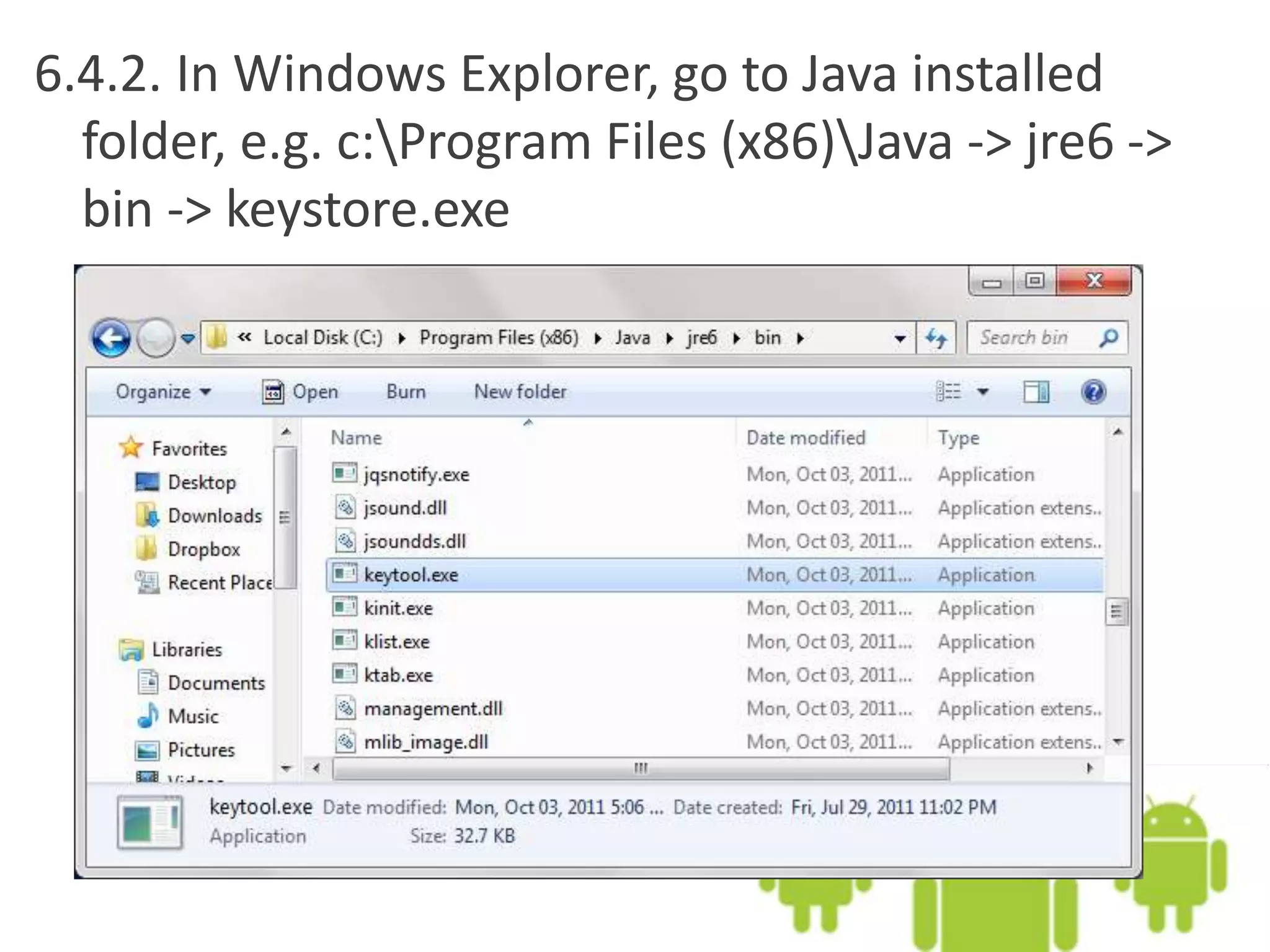Screen dimensions: 1270x952
Task: Change view with the views icon
Action: [949, 392]
